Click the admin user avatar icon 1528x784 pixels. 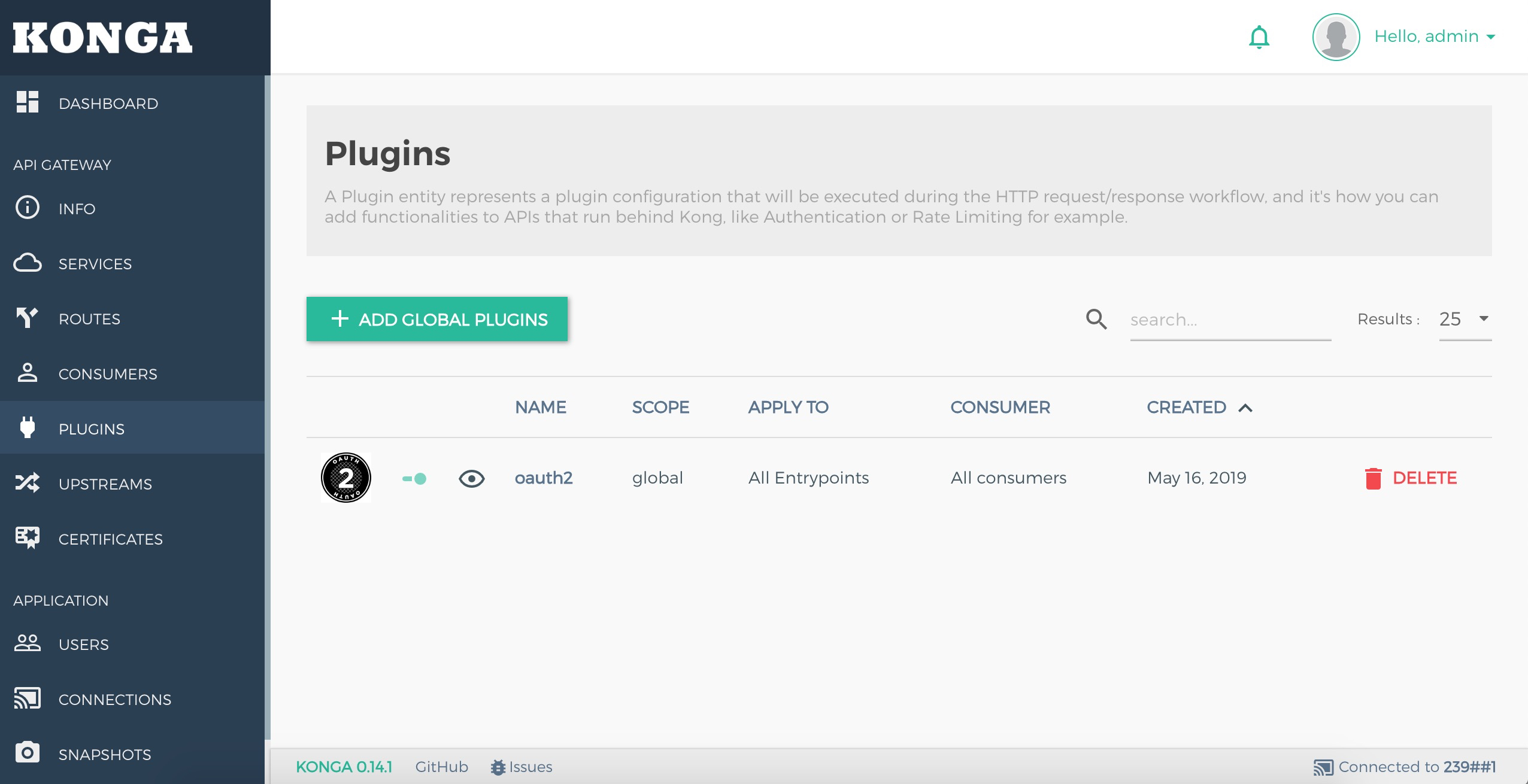coord(1336,37)
